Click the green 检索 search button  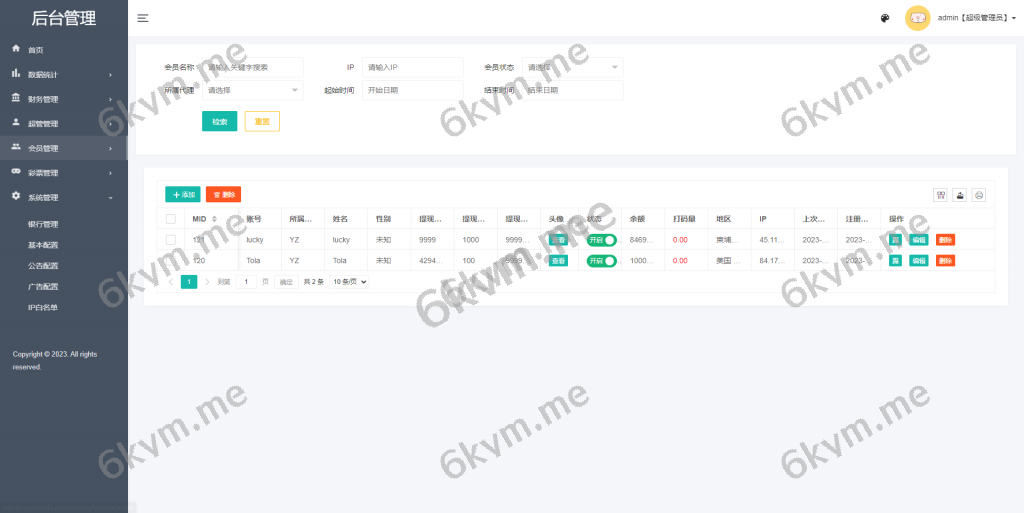tap(219, 122)
